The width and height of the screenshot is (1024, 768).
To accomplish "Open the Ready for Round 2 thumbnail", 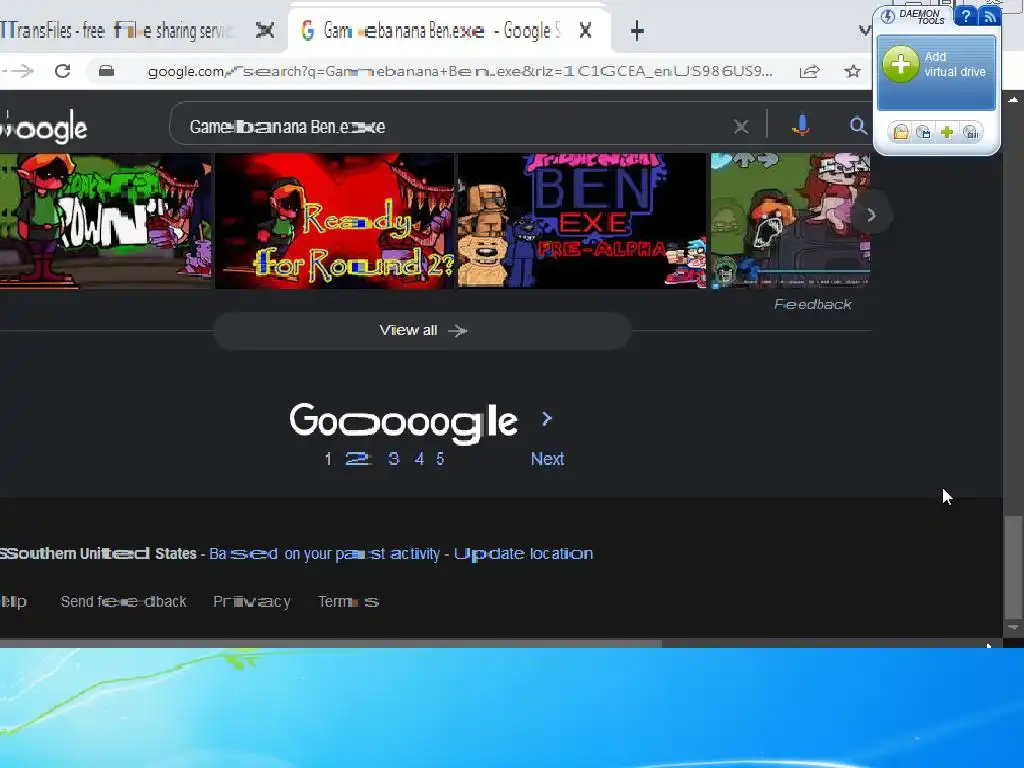I will pyautogui.click(x=334, y=221).
